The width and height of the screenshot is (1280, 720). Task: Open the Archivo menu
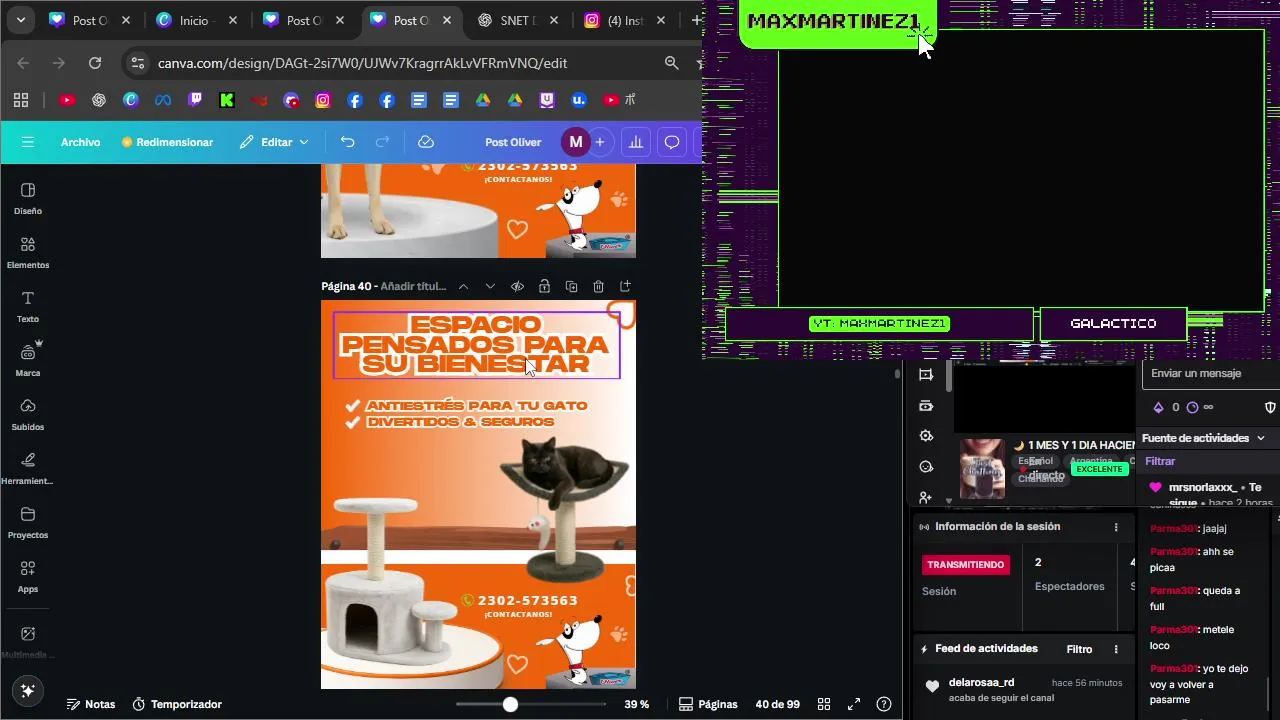tap(80, 142)
